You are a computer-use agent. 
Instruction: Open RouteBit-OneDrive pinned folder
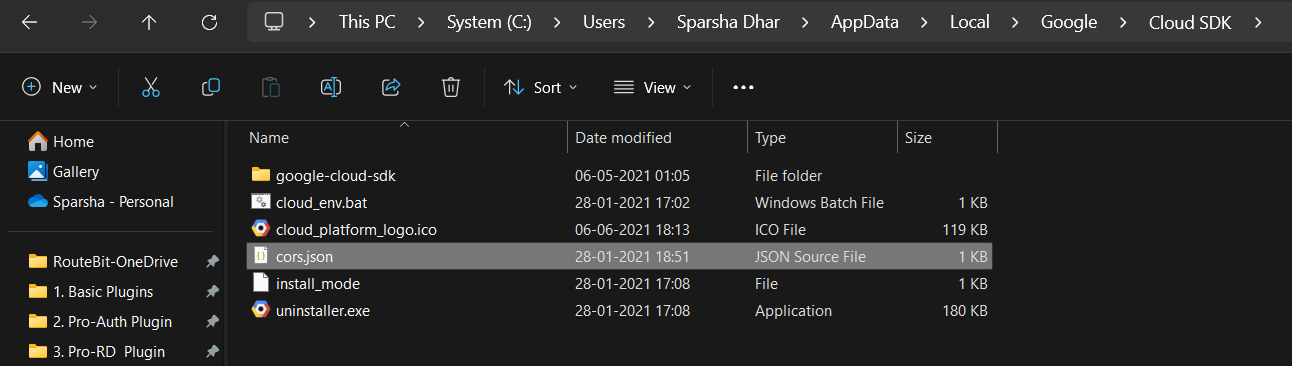pos(103,262)
